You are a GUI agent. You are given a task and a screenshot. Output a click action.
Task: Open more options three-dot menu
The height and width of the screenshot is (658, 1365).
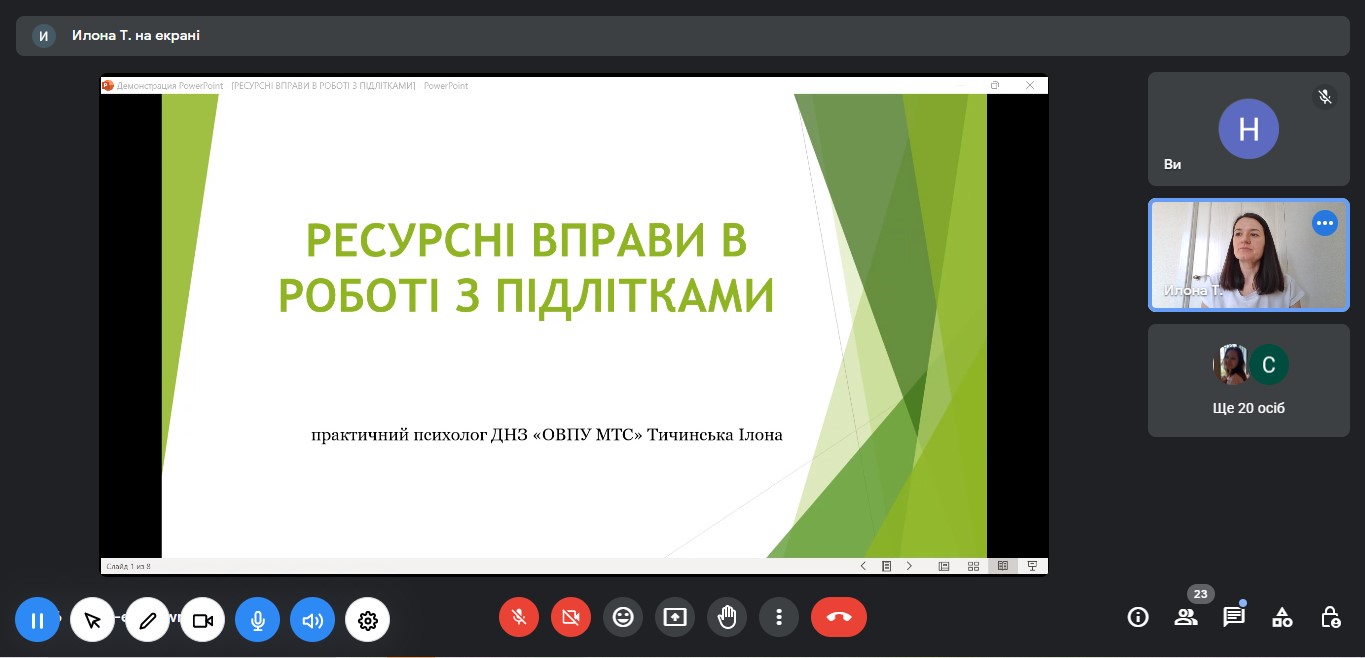[779, 617]
